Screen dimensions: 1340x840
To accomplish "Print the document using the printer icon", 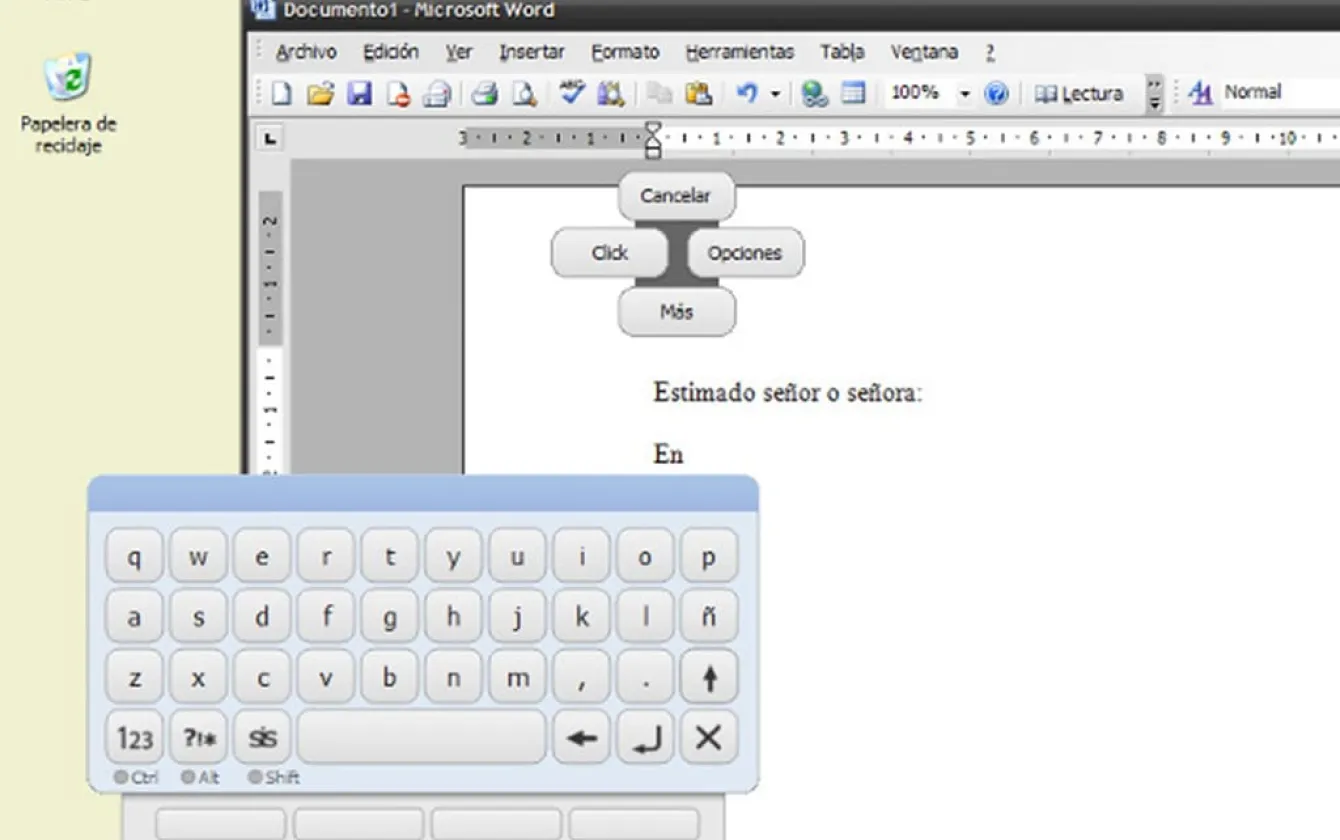I will click(x=485, y=94).
